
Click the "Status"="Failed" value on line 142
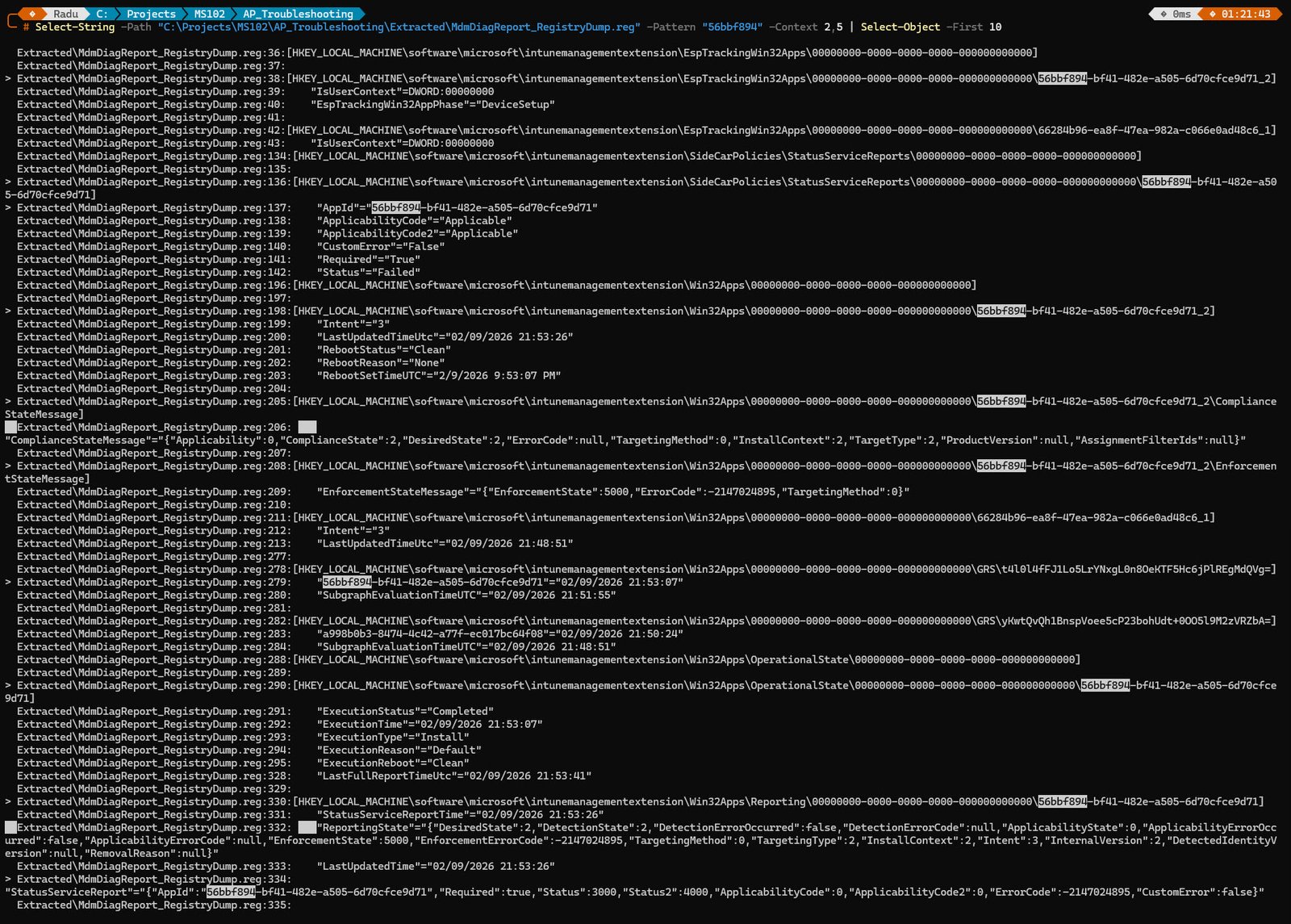(368, 272)
